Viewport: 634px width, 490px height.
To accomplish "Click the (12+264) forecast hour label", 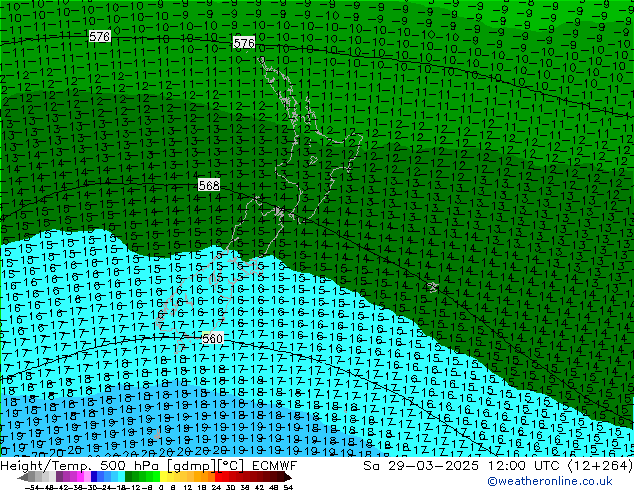I will click(595, 465).
